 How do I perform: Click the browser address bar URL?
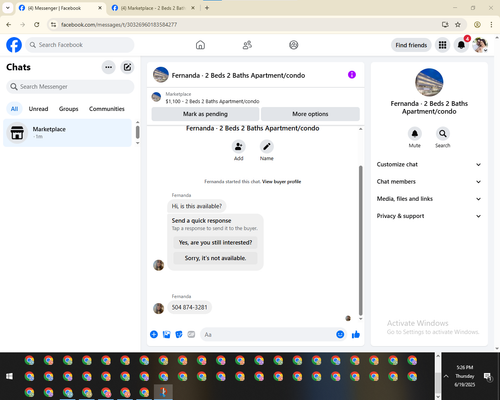119,25
